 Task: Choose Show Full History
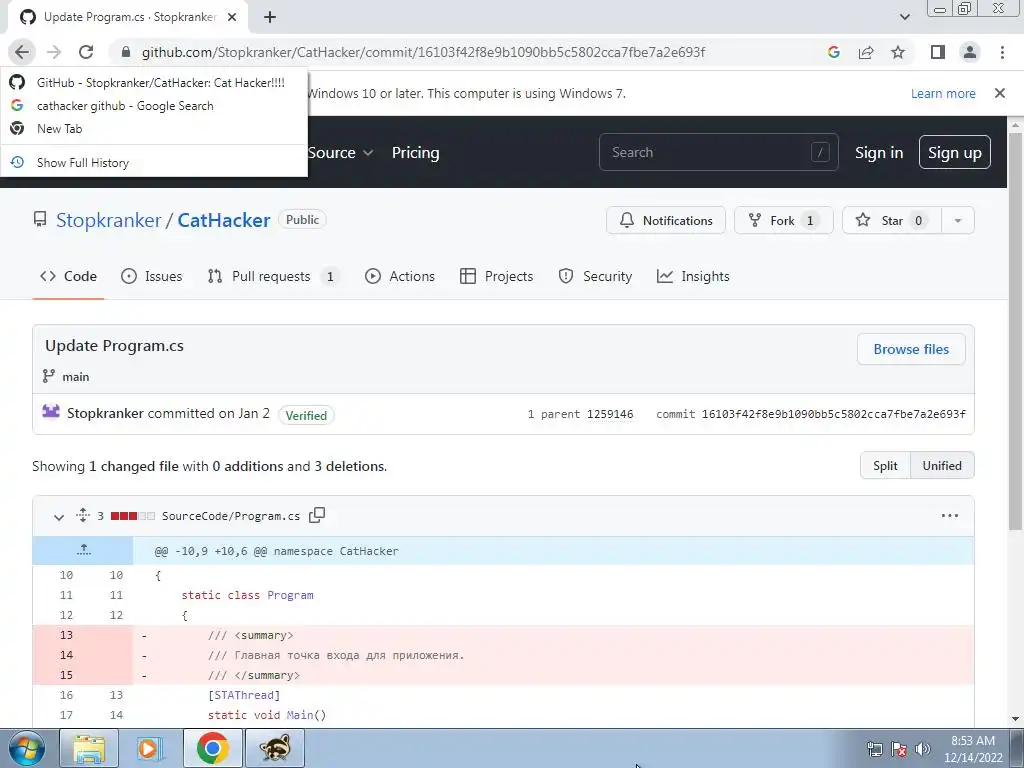tap(154, 163)
